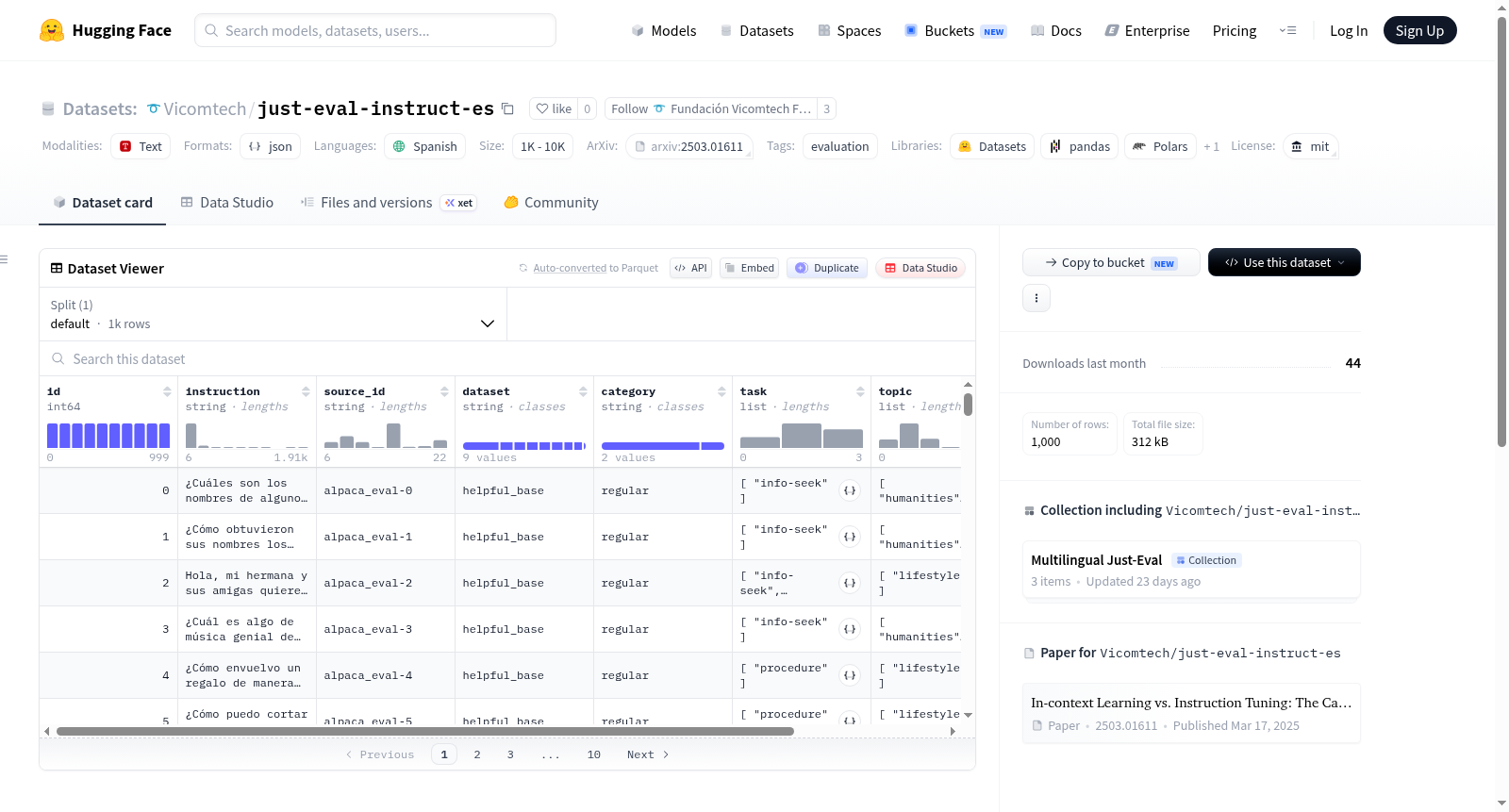The width and height of the screenshot is (1509, 812).
Task: Go to Models in the top navigation
Action: pos(664,30)
